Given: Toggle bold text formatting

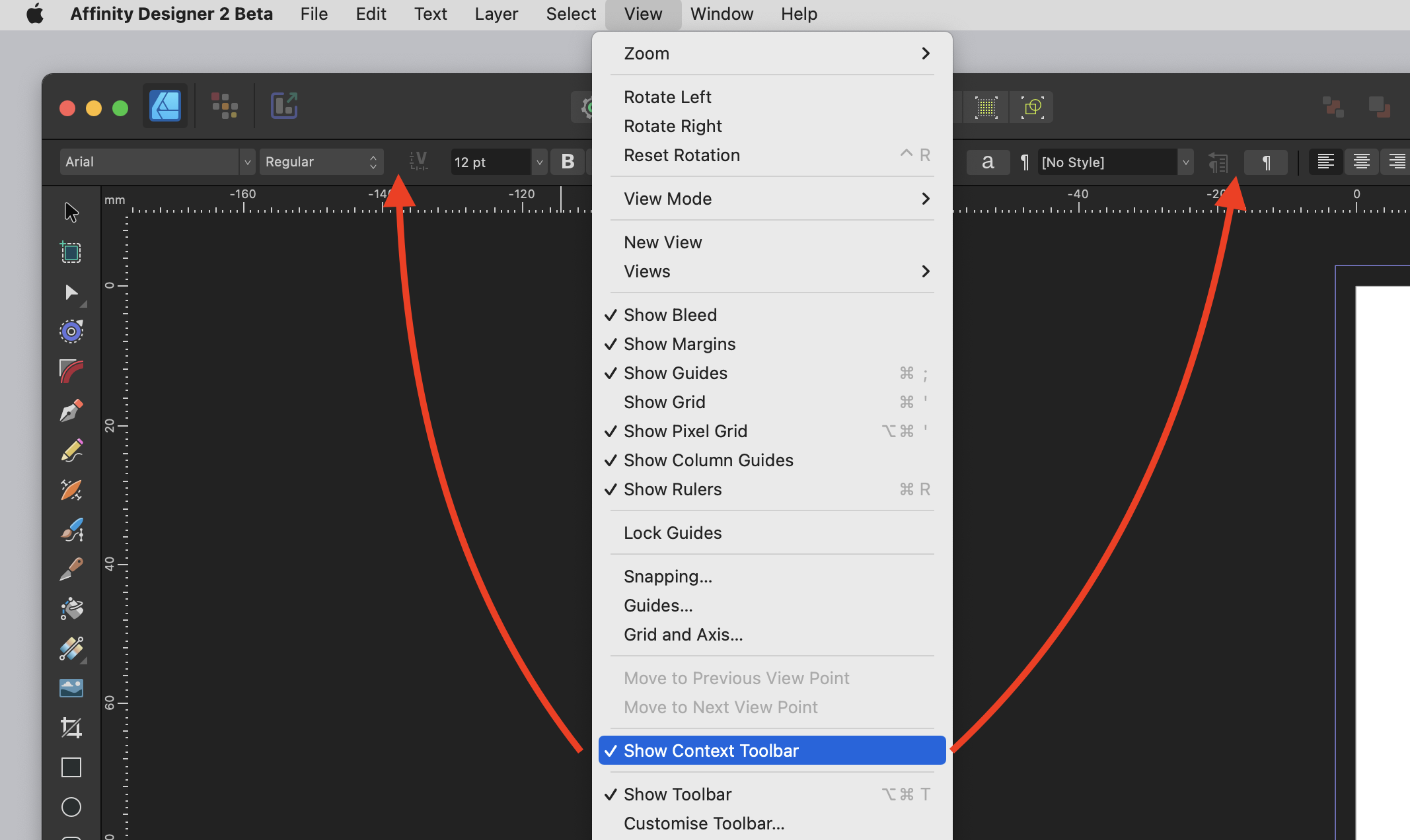Looking at the screenshot, I should point(567,162).
